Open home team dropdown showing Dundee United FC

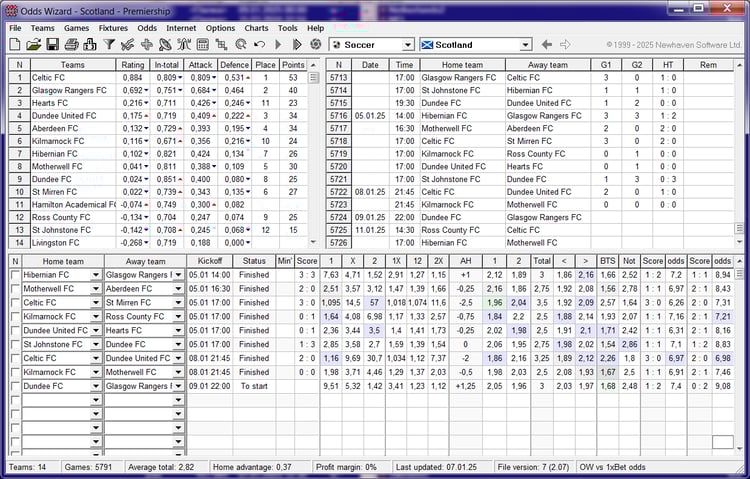click(x=96, y=331)
